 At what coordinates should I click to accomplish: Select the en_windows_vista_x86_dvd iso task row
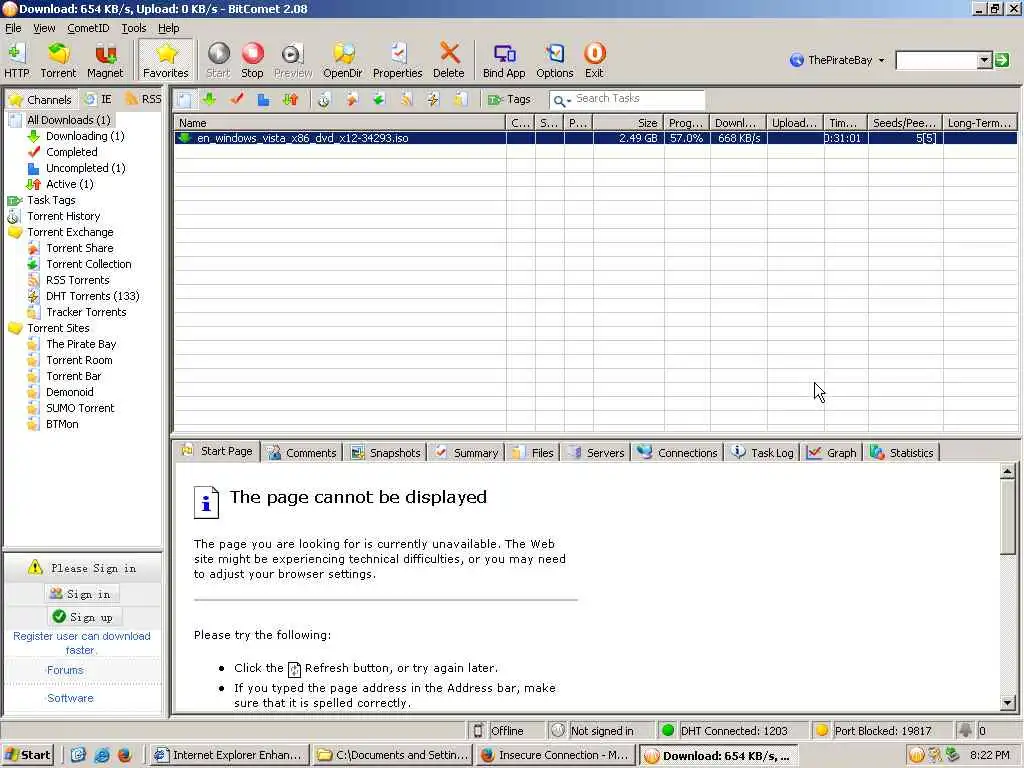tap(595, 138)
